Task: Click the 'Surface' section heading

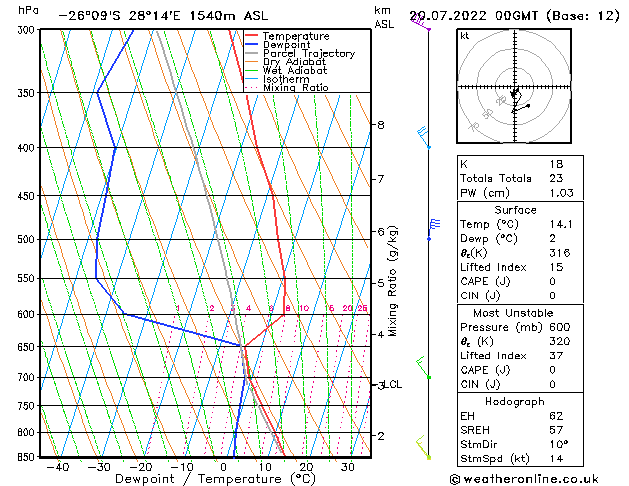Action: tap(515, 210)
